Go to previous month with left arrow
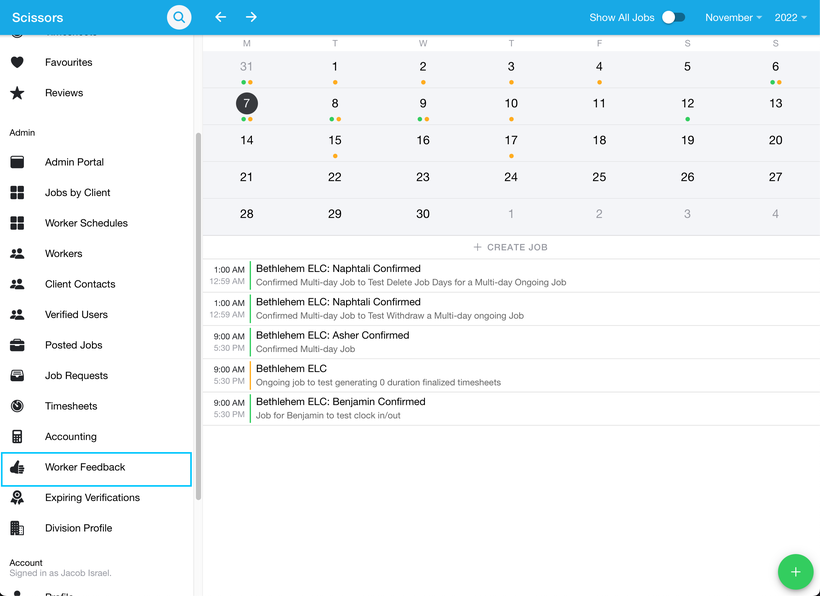This screenshot has height=596, width=820. pos(221,17)
